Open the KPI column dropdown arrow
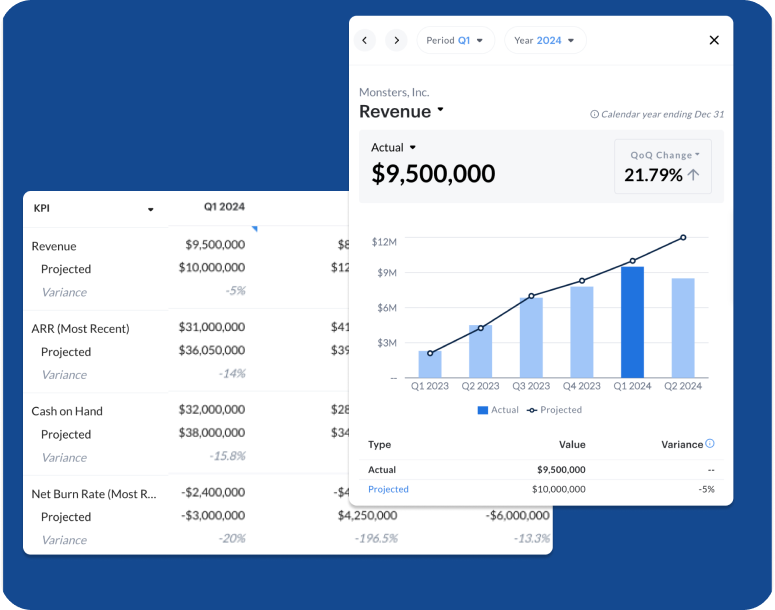Viewport: 775px width, 610px height. click(x=150, y=210)
